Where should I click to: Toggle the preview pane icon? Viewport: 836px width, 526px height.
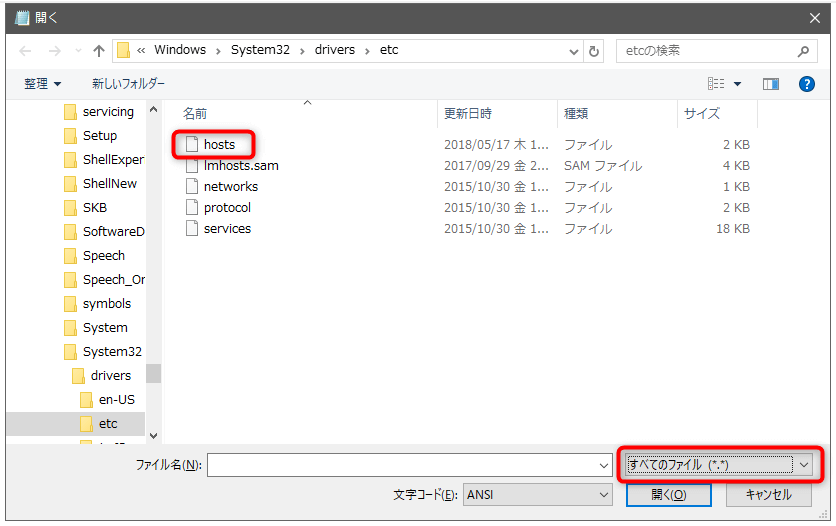pos(770,84)
